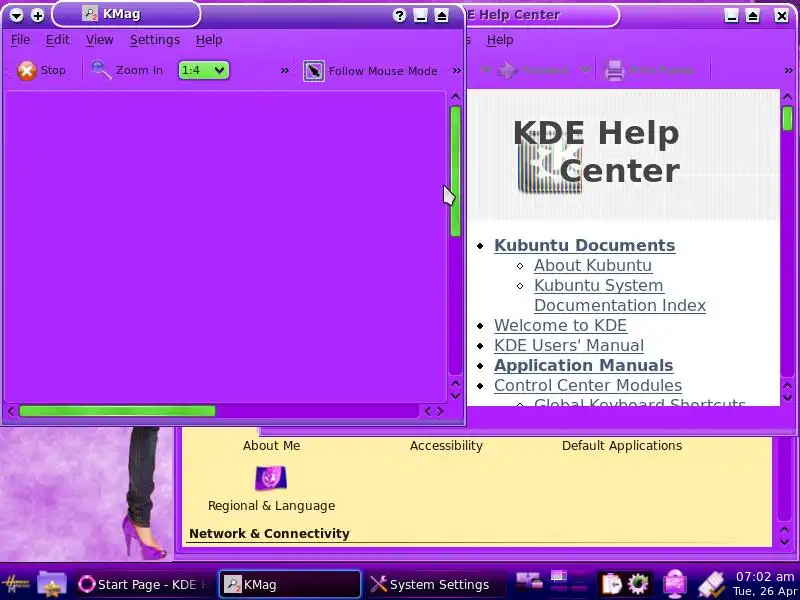
Task: Click the update checker tray icon beside clock
Action: 712,585
